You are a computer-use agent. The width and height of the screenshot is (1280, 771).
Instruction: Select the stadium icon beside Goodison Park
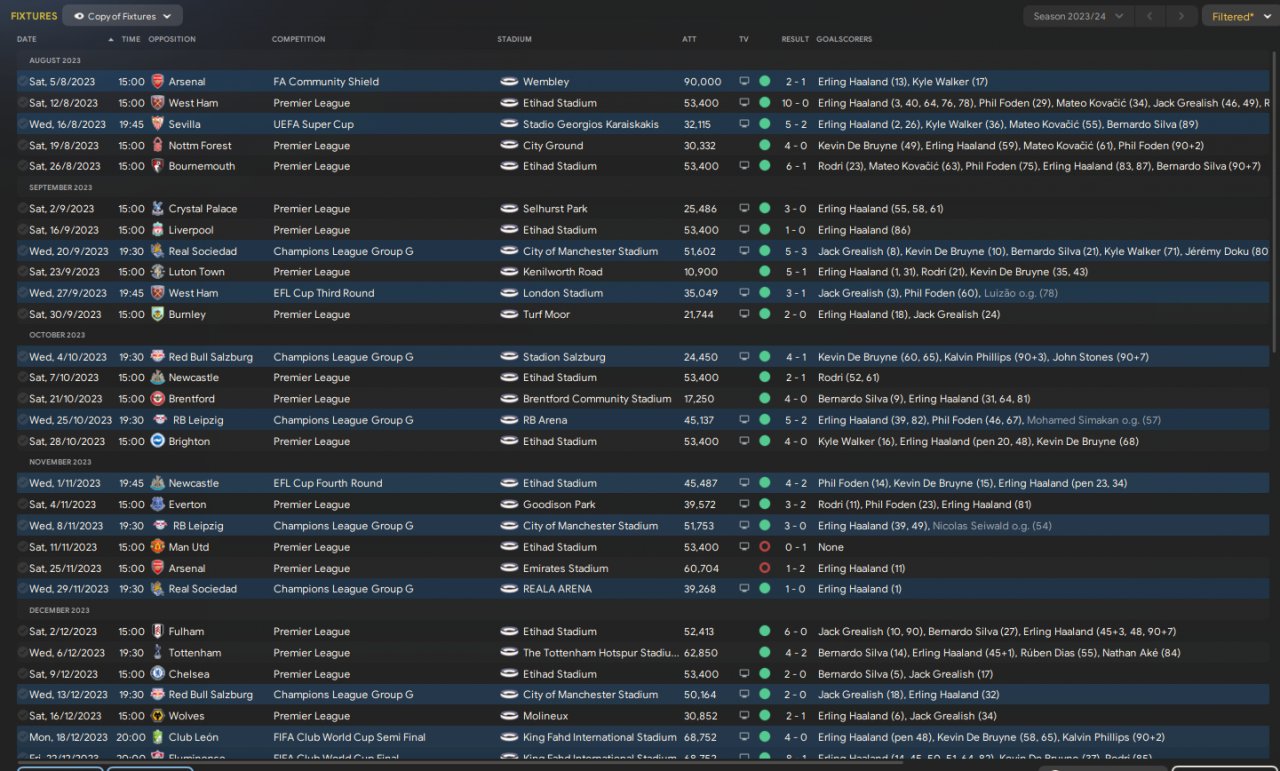[509, 505]
